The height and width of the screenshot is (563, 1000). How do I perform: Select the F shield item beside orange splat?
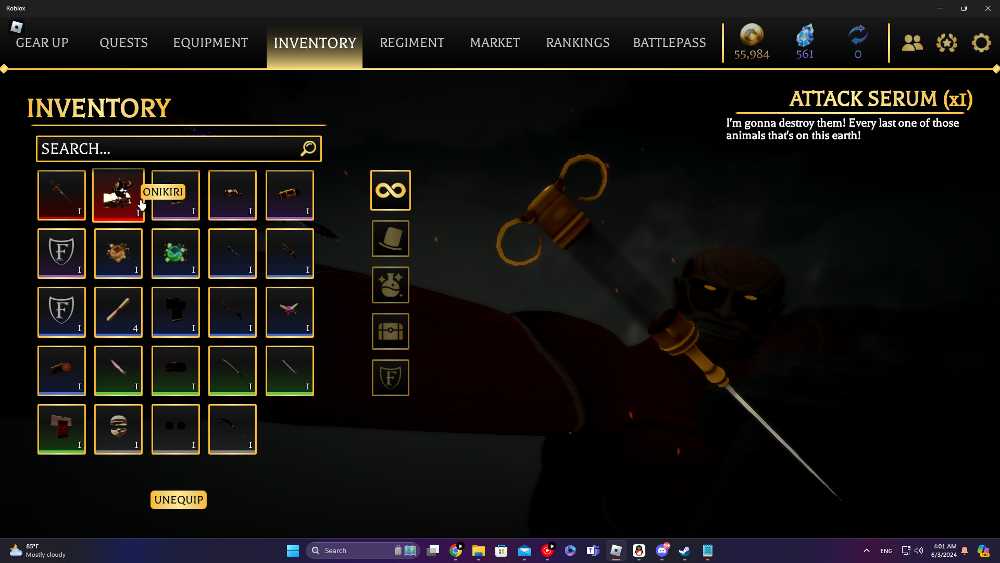[x=61, y=254]
